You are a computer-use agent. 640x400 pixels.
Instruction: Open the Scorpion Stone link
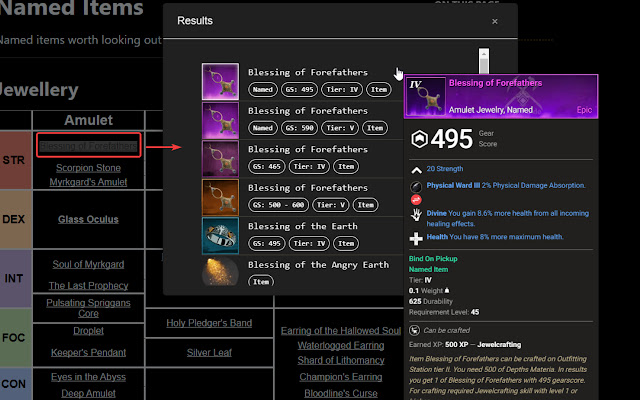[x=88, y=168]
